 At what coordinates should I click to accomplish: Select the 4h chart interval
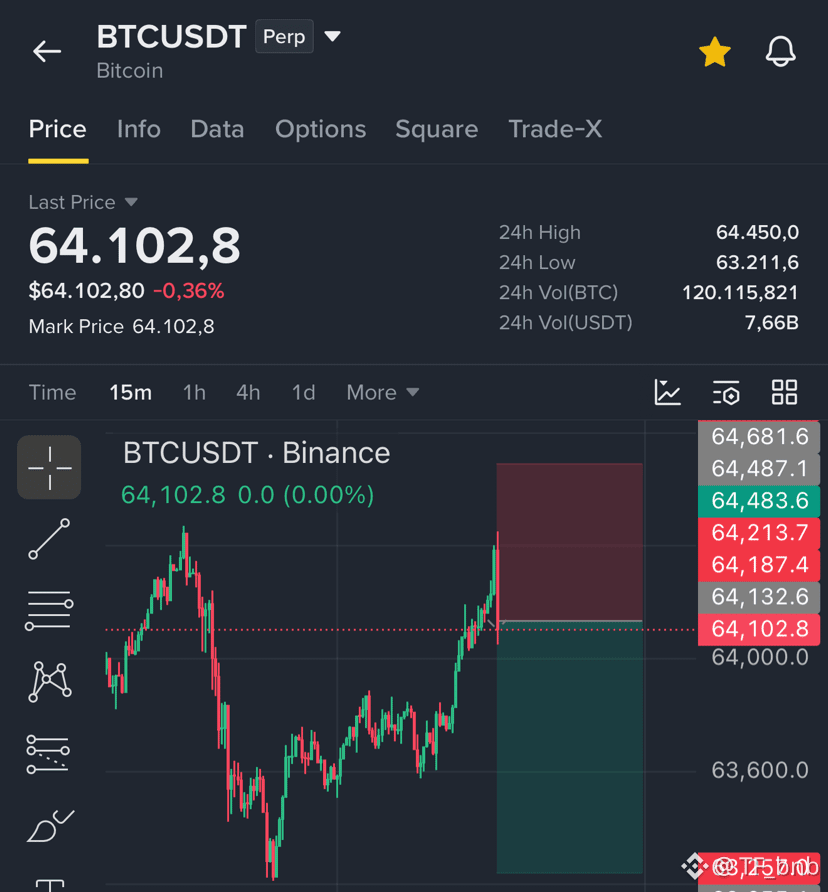(248, 393)
